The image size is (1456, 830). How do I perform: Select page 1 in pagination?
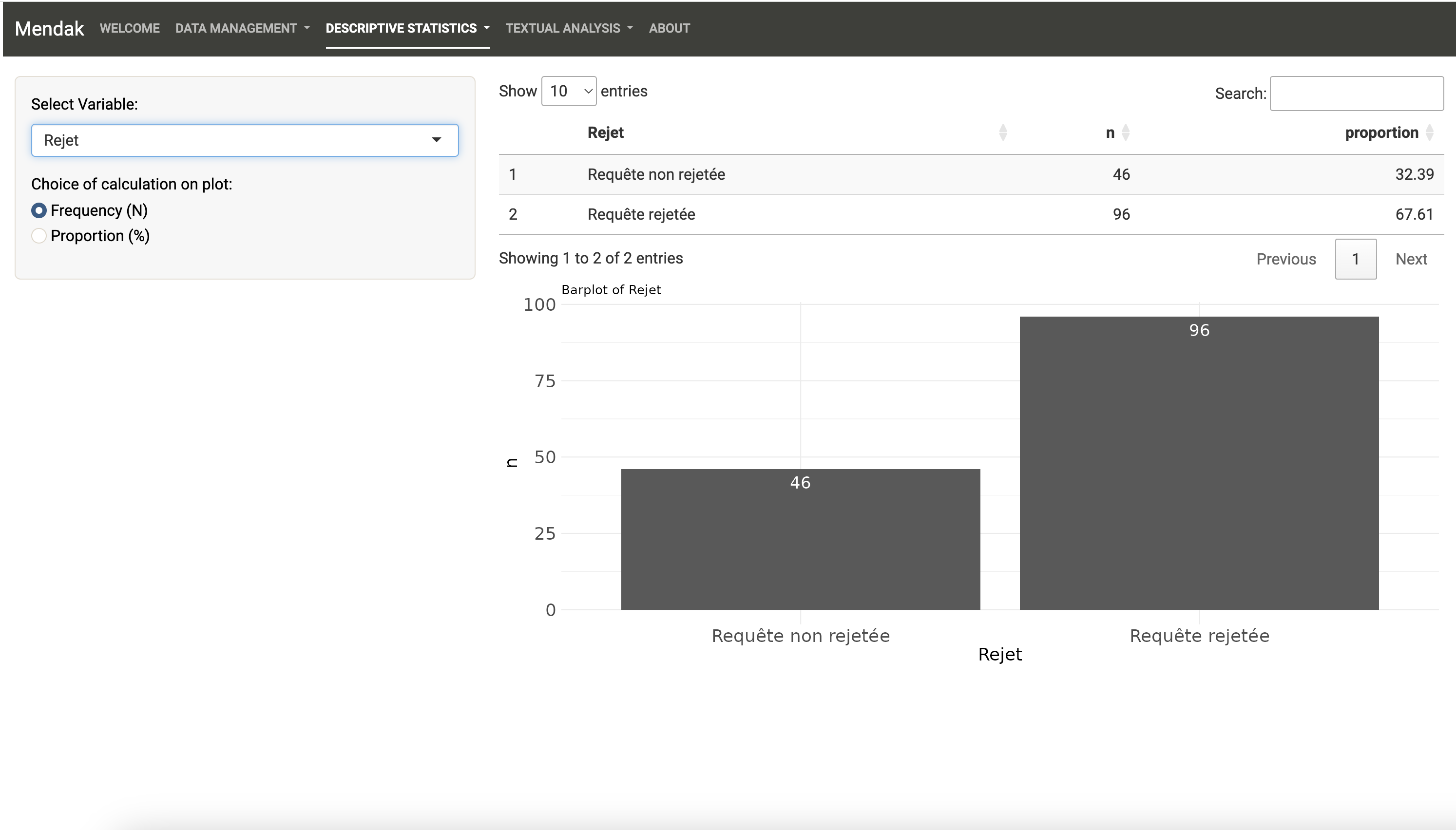(x=1356, y=259)
